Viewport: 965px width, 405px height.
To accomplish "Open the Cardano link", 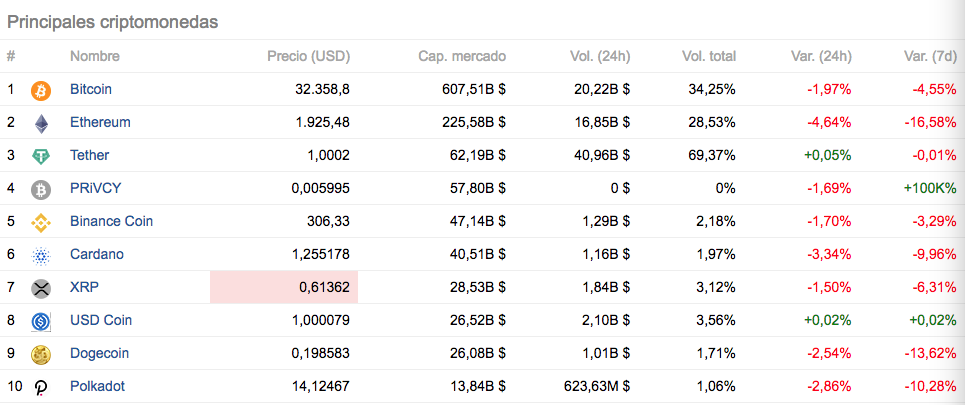I will (x=97, y=254).
